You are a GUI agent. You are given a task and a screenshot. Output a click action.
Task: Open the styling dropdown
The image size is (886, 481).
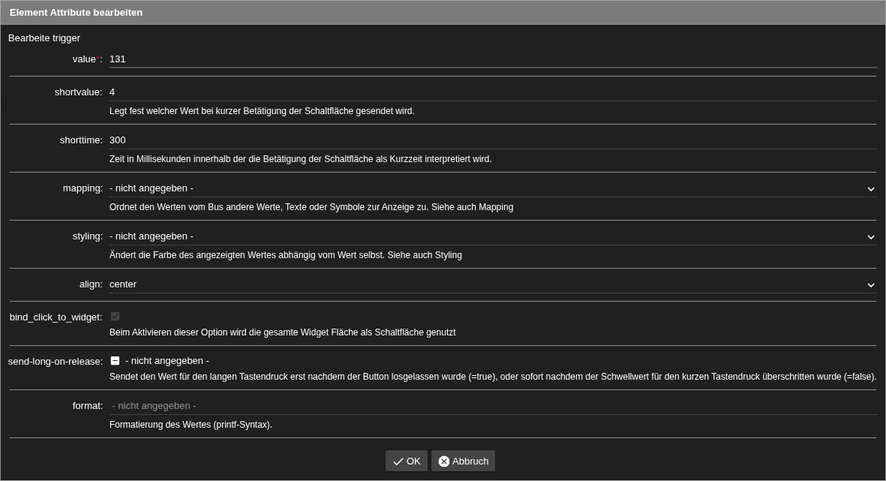click(x=493, y=236)
